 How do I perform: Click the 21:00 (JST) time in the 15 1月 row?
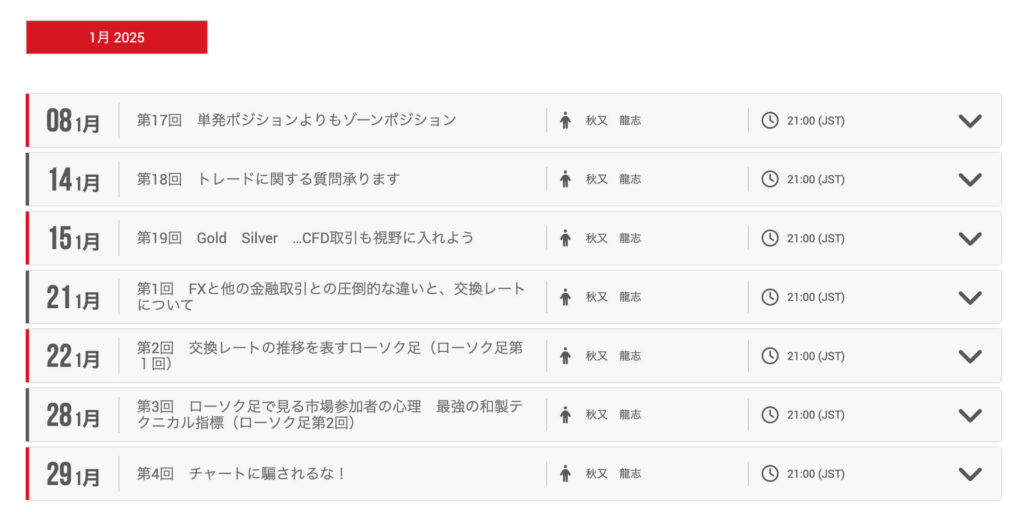(815, 239)
